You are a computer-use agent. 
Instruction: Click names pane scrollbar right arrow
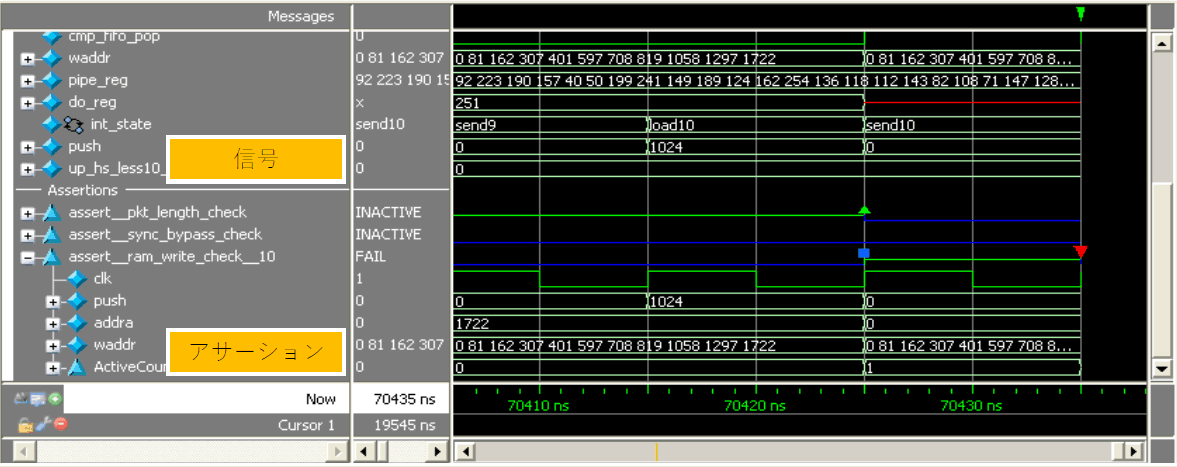click(338, 452)
